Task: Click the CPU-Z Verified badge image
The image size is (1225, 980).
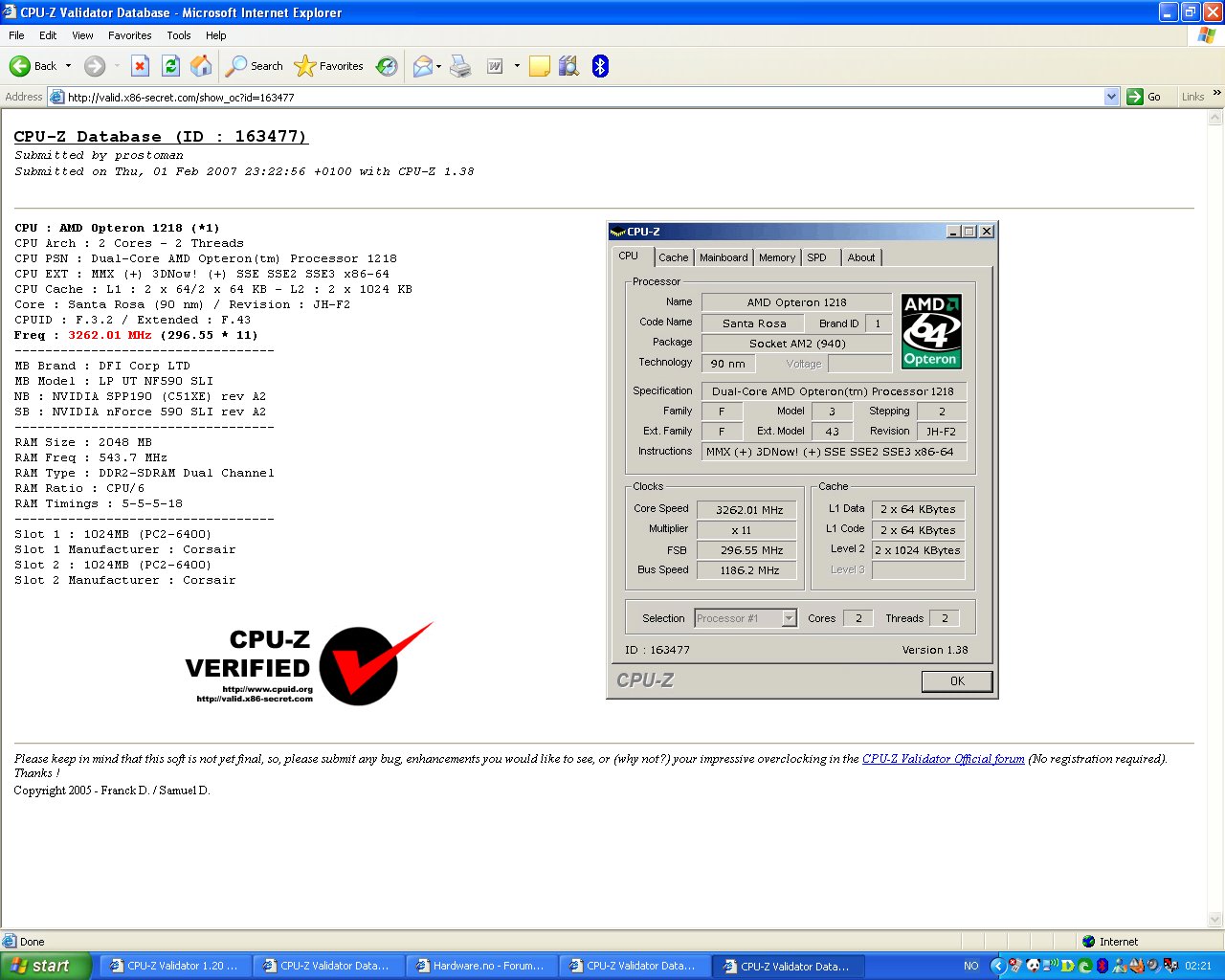Action: [309, 664]
